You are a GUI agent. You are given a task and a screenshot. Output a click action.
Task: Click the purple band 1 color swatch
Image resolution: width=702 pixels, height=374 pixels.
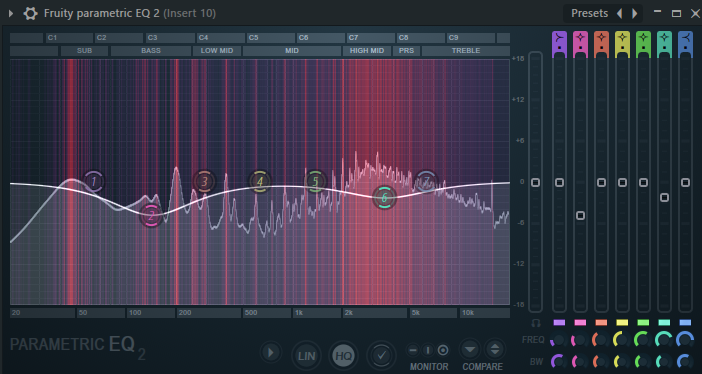(559, 322)
